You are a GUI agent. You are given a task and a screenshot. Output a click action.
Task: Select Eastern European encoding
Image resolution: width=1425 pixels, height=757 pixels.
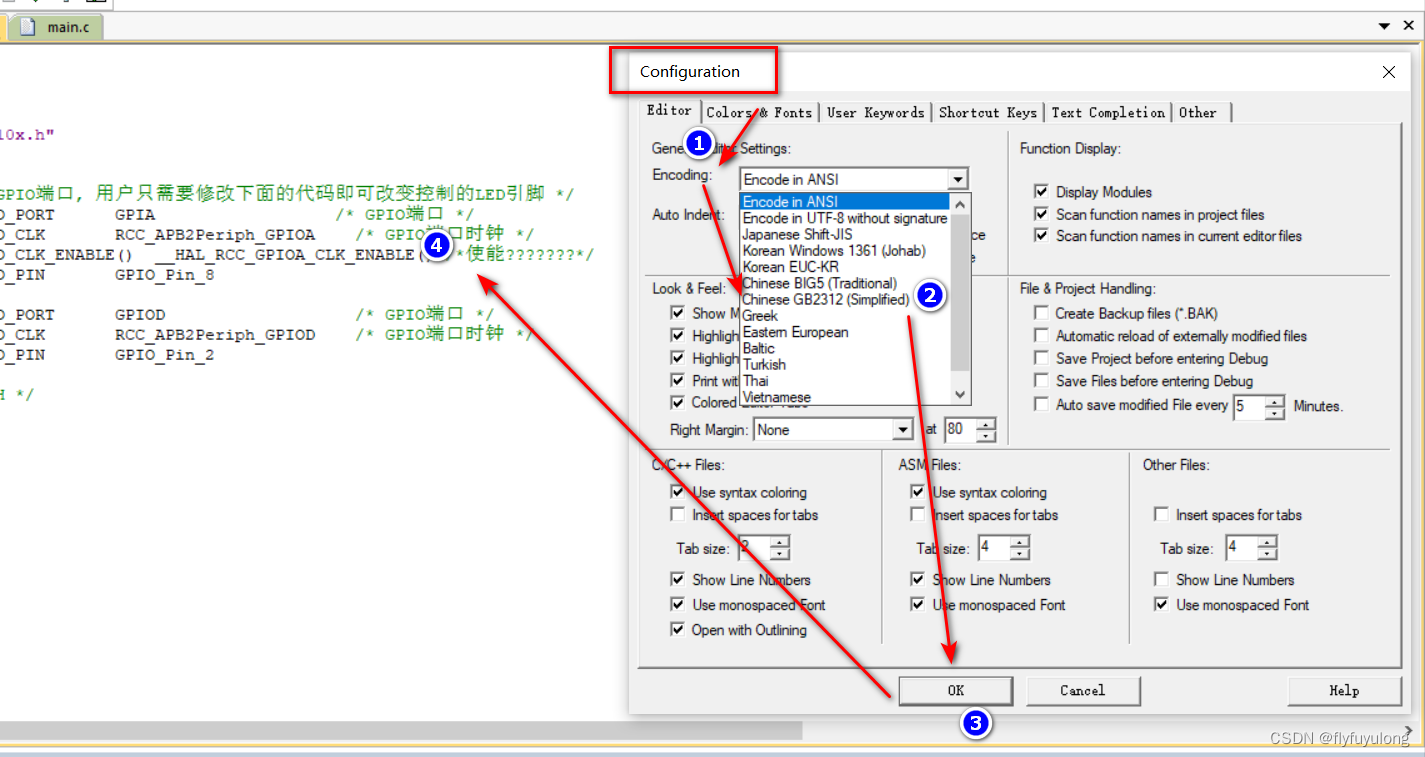coord(844,332)
